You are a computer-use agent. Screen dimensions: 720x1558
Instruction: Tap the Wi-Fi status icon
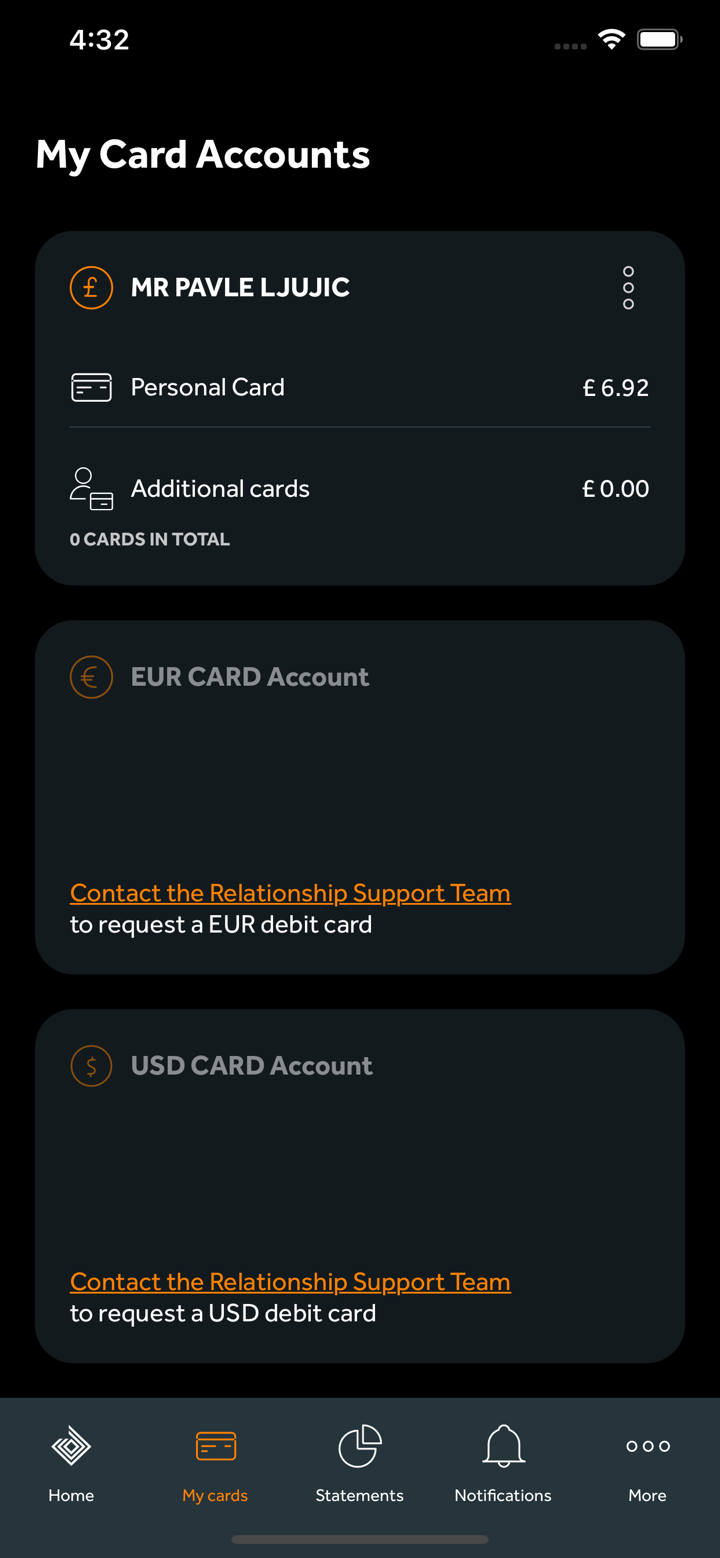click(611, 40)
